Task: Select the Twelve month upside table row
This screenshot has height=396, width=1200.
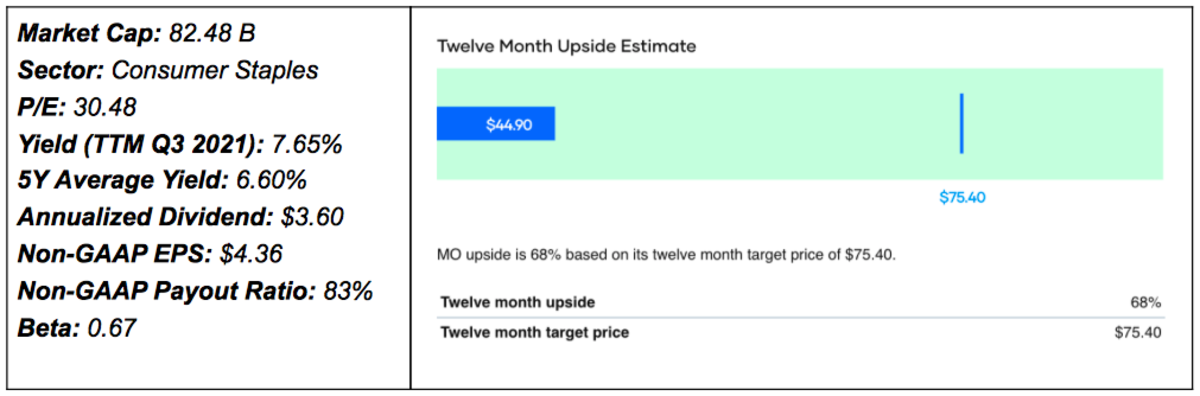Action: (x=800, y=302)
